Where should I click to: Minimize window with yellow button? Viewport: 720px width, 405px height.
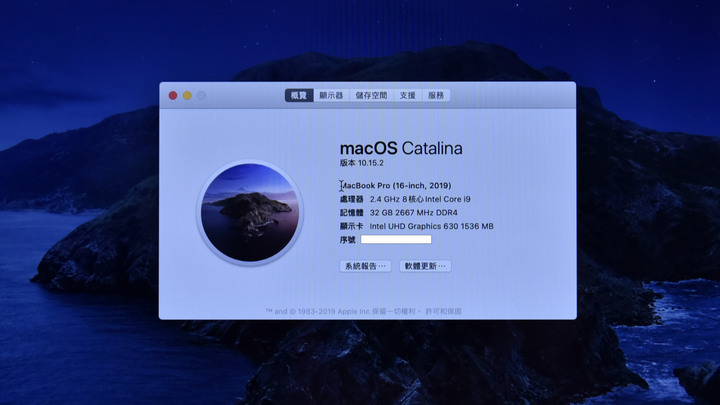187,96
